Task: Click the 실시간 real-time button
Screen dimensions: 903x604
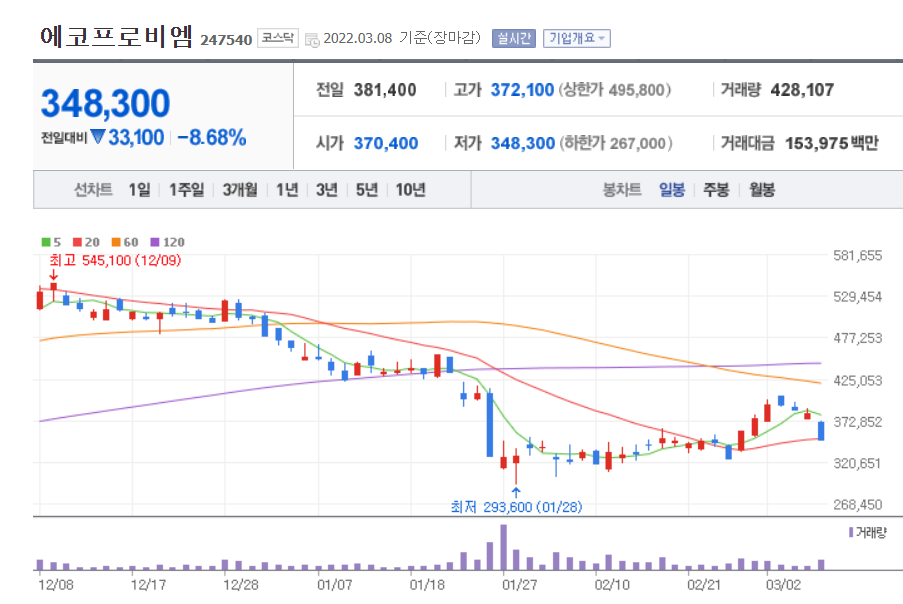Action: click(514, 39)
